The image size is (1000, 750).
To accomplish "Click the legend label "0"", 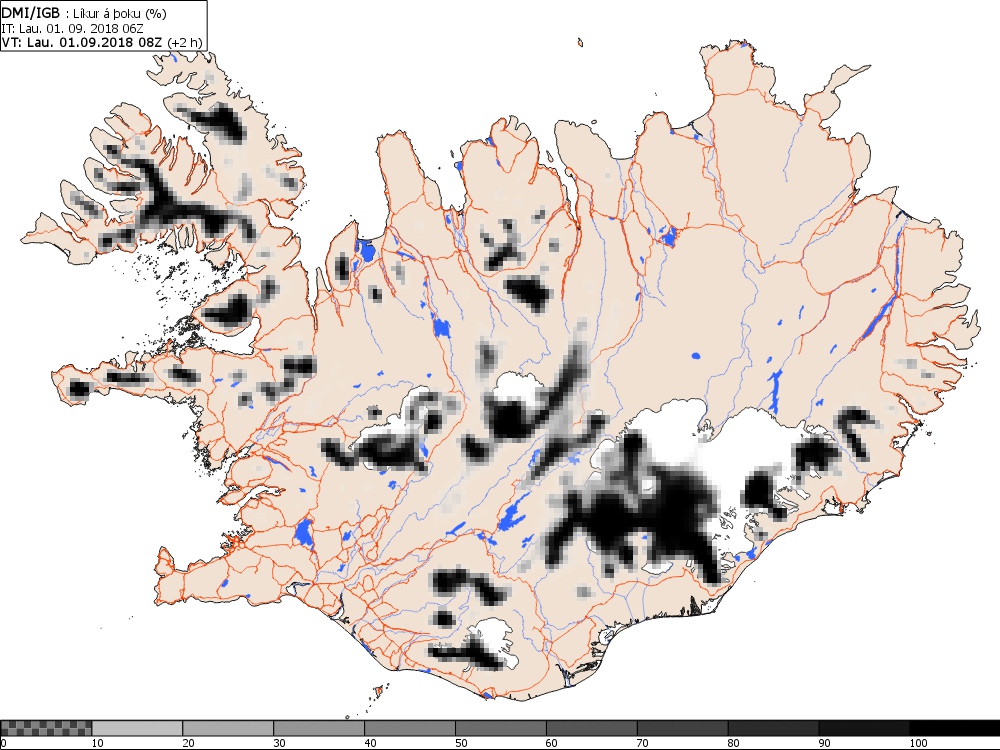I will [4, 743].
